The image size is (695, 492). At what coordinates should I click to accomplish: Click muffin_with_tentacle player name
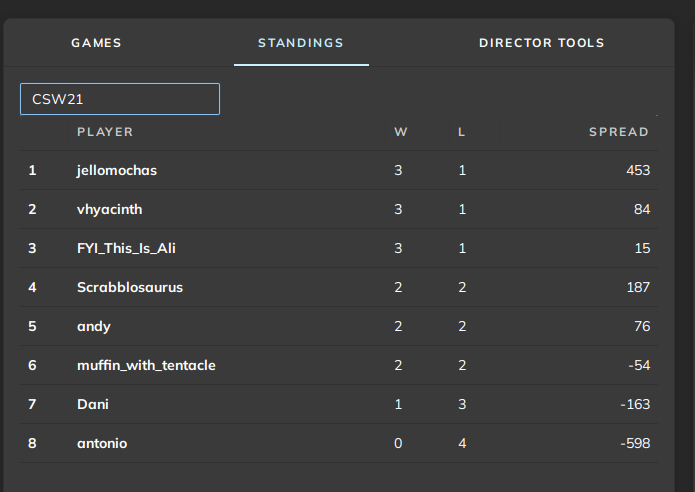point(146,365)
